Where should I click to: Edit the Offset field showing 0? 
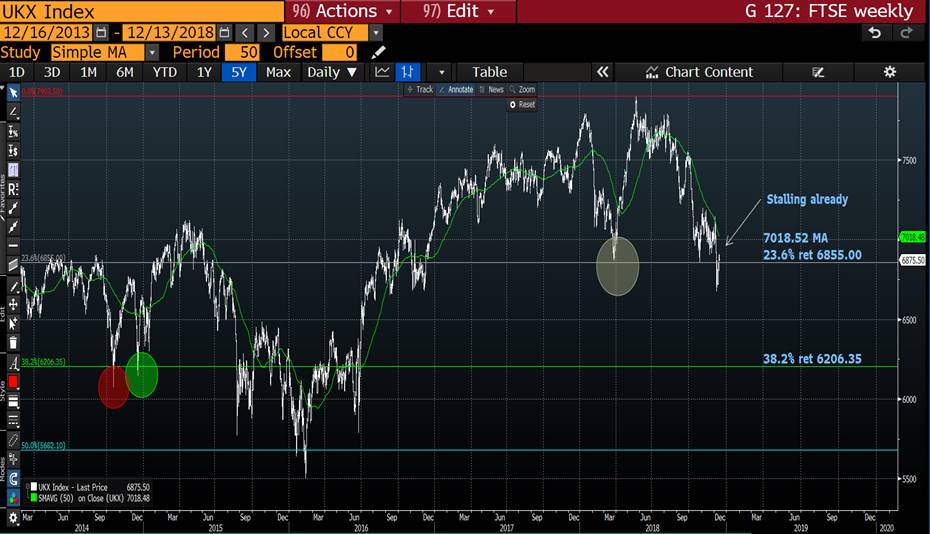(339, 52)
